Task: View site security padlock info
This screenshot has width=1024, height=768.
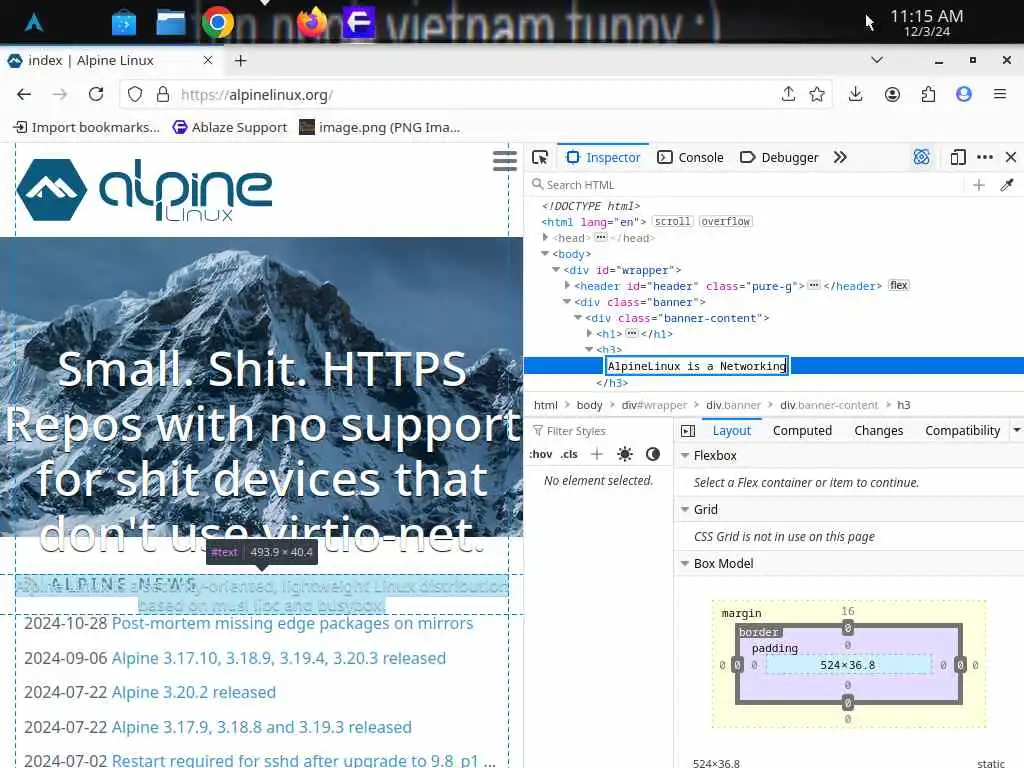Action: coord(163,95)
